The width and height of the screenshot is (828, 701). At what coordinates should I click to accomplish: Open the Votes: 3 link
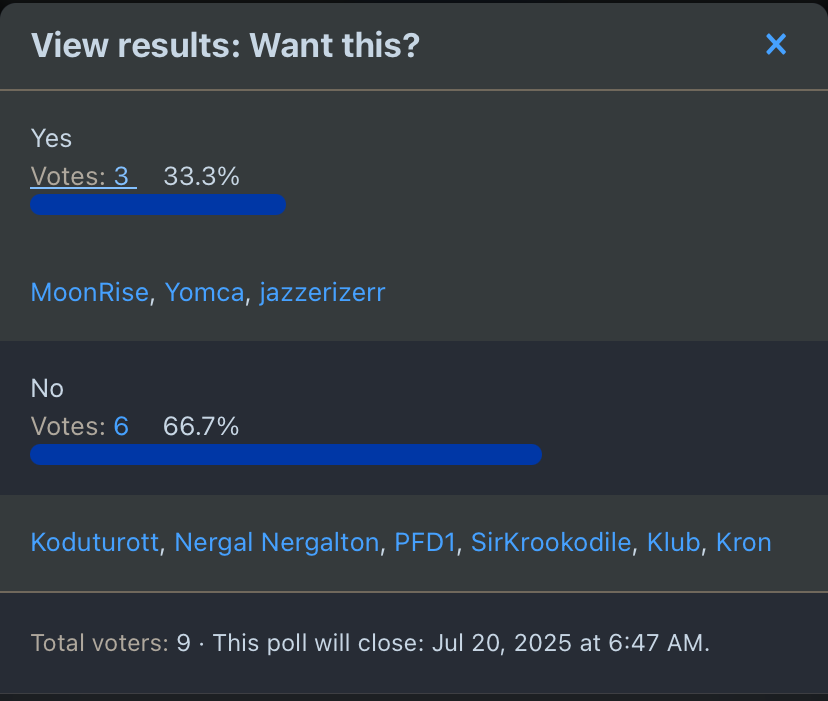point(82,177)
